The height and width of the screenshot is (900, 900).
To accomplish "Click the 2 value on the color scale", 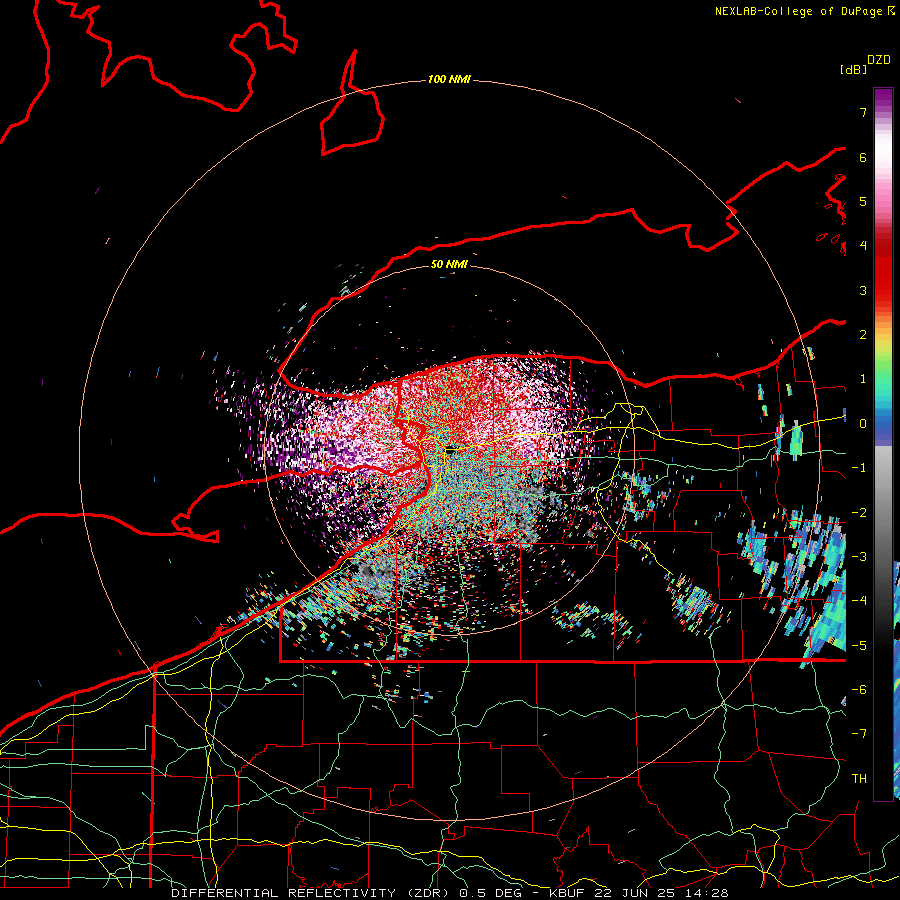I will click(863, 335).
